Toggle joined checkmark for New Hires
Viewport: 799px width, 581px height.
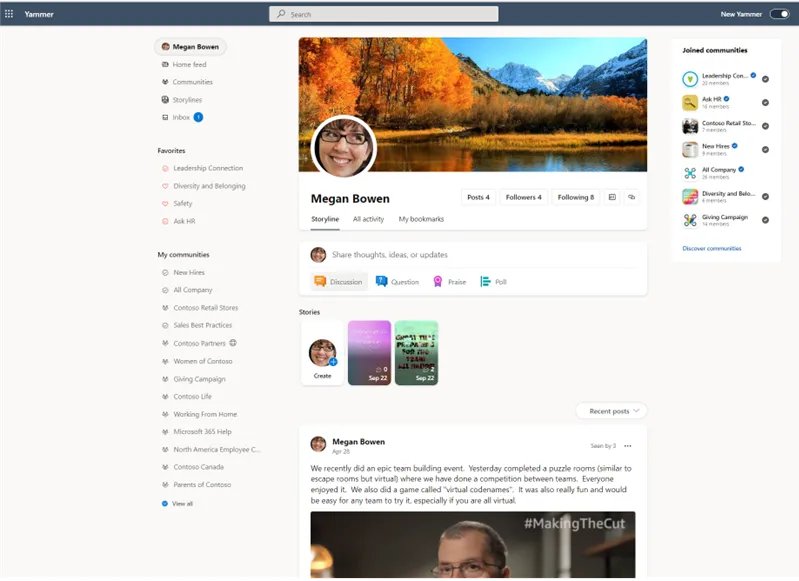click(x=765, y=149)
